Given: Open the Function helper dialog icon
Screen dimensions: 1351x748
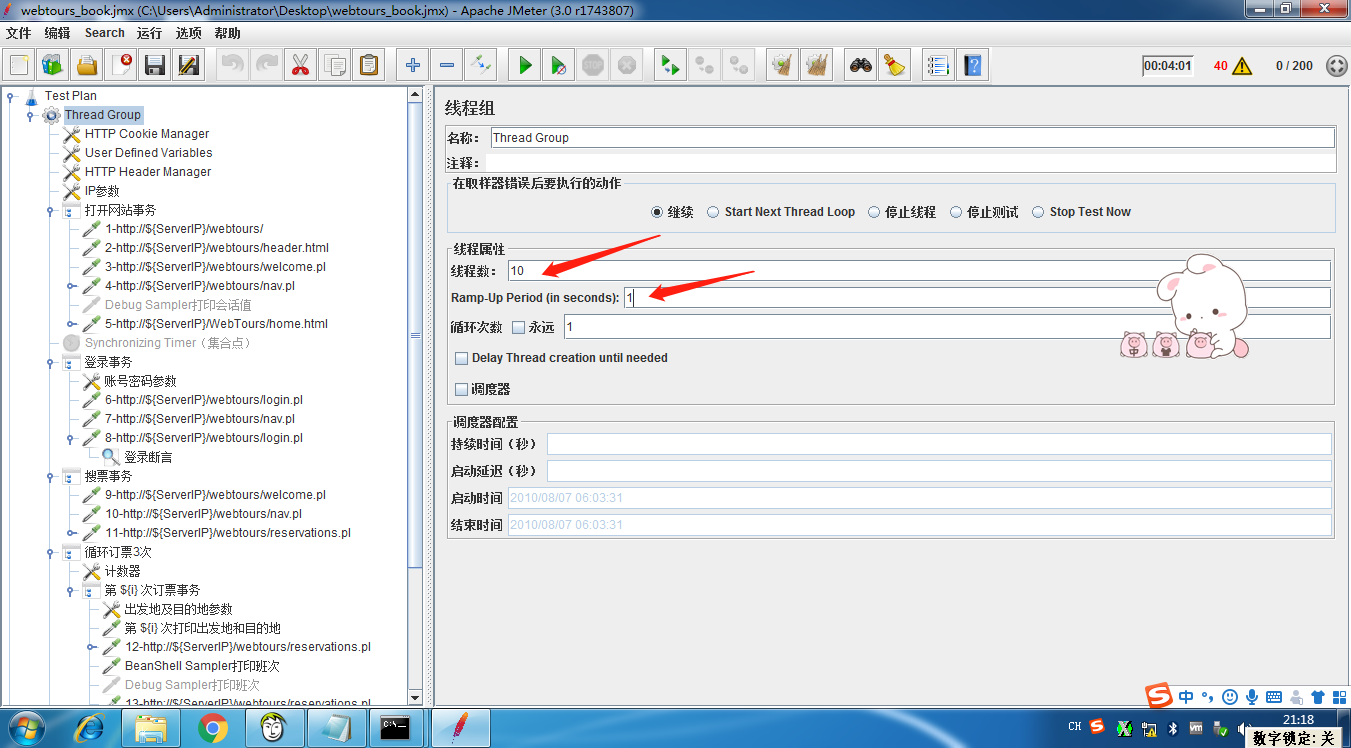Looking at the screenshot, I should pos(937,66).
